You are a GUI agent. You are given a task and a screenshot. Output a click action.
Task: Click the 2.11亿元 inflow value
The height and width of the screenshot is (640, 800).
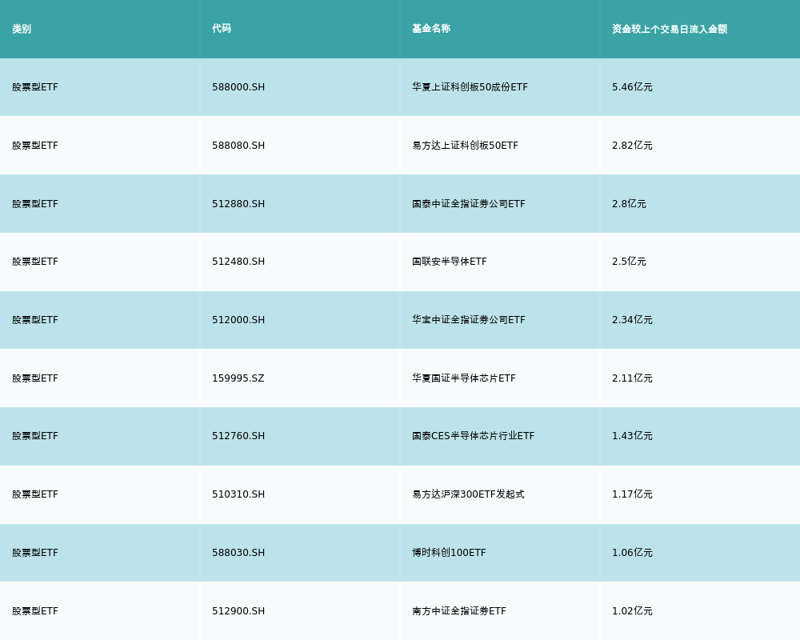[632, 378]
